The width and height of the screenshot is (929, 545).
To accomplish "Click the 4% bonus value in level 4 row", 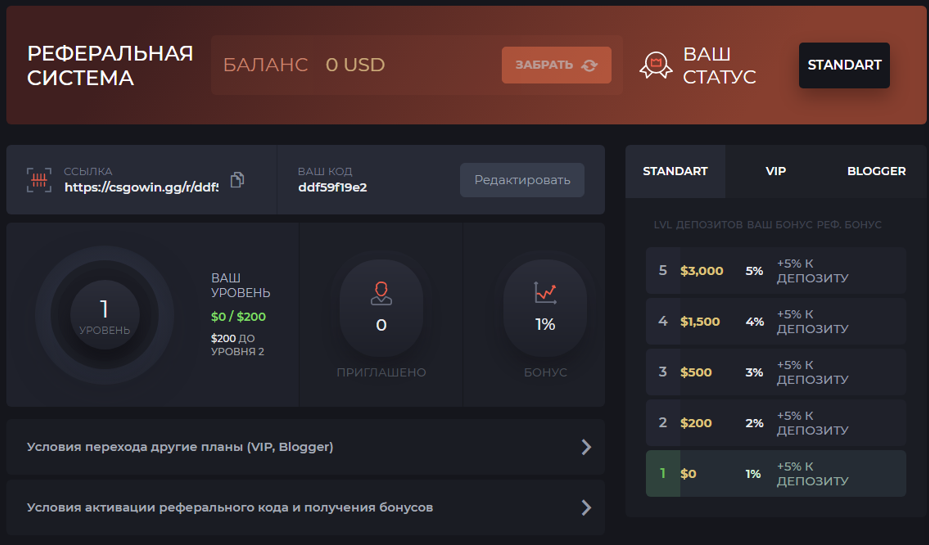I will (x=755, y=322).
